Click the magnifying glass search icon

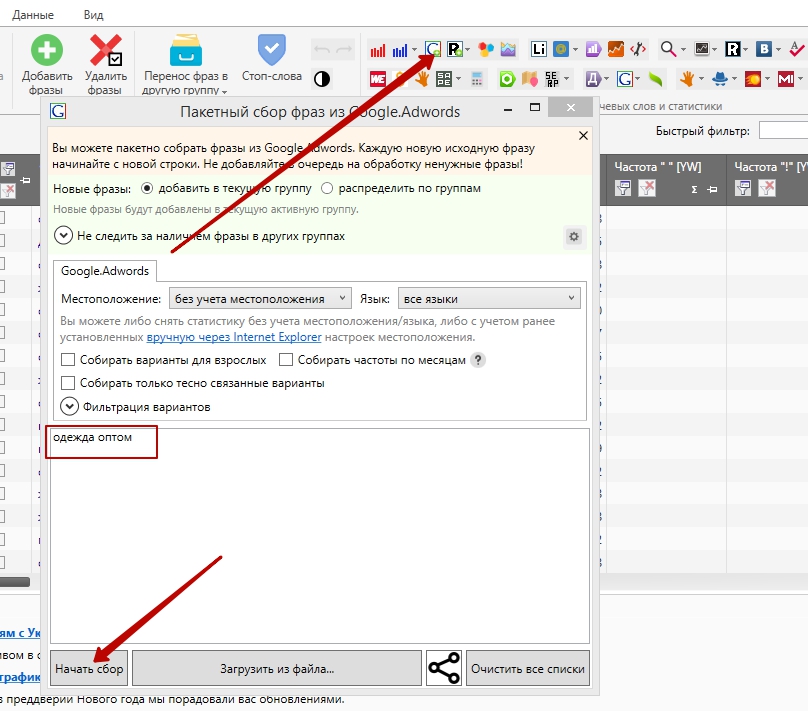pyautogui.click(x=668, y=49)
